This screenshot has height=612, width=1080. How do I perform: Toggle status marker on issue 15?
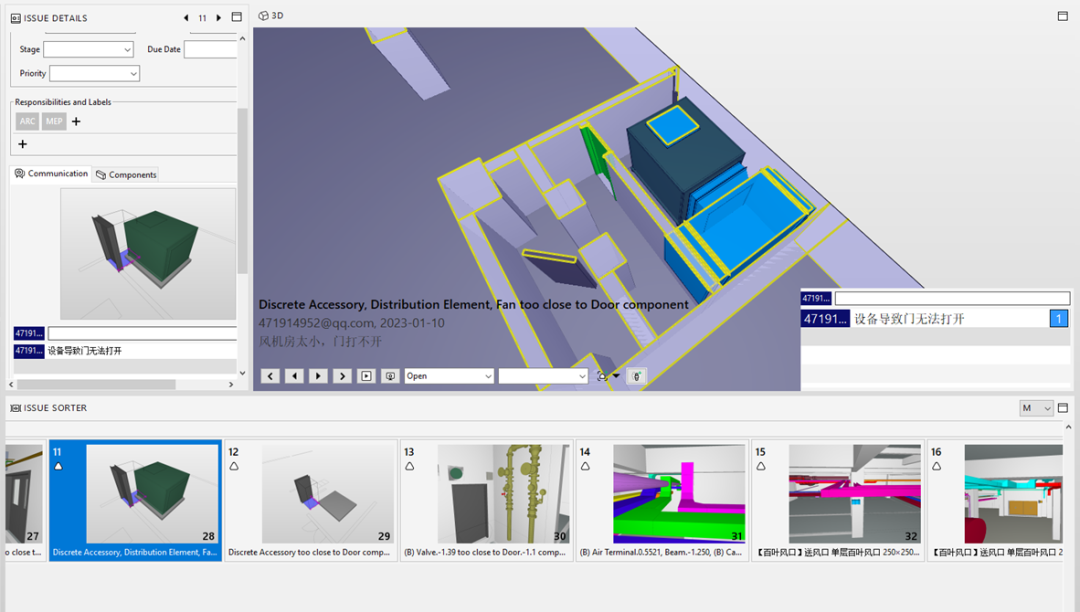(x=761, y=467)
